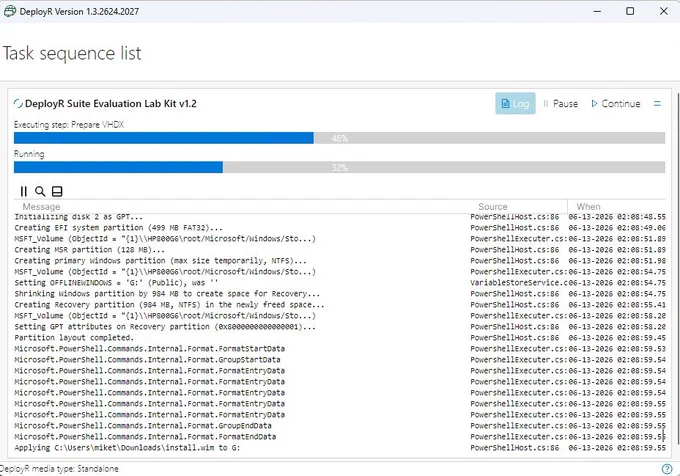Click 'DeployR media type: Standalone' status text

click(x=59, y=469)
